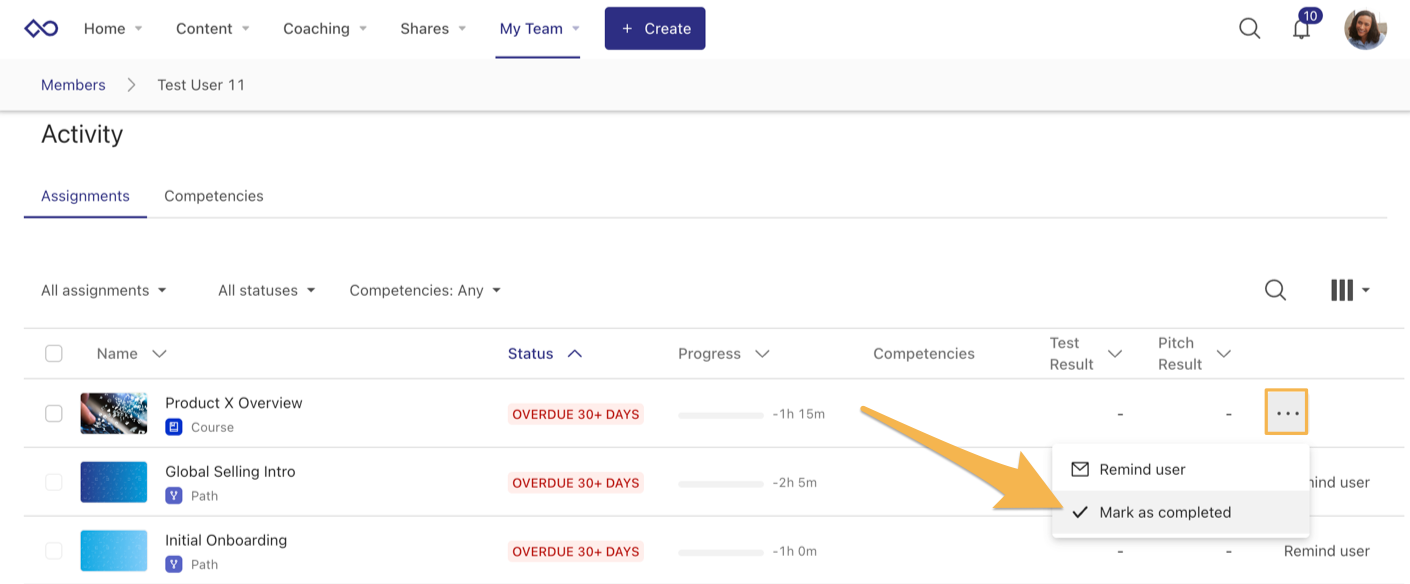1410x584 pixels.
Task: Open the Competencies: Any filter dropdown
Action: 425,290
